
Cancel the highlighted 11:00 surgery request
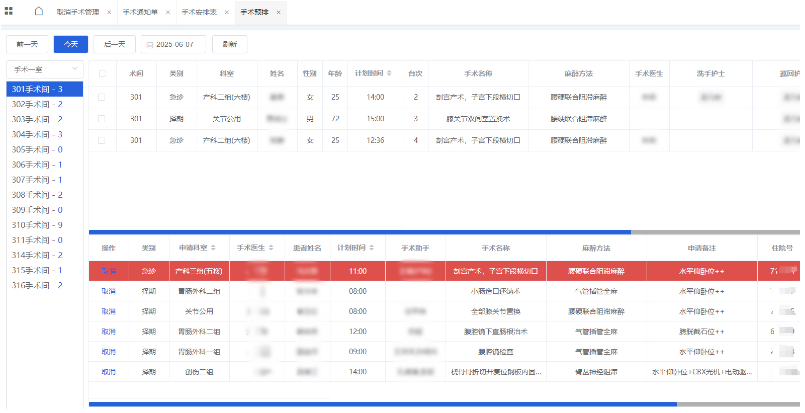(x=108, y=271)
